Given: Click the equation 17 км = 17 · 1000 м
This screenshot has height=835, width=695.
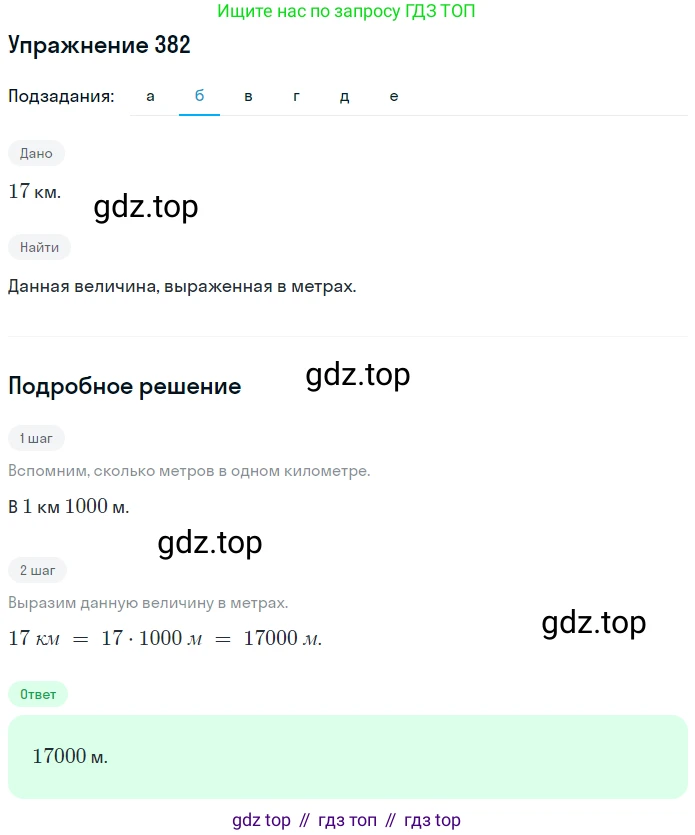Looking at the screenshot, I should 165,638.
